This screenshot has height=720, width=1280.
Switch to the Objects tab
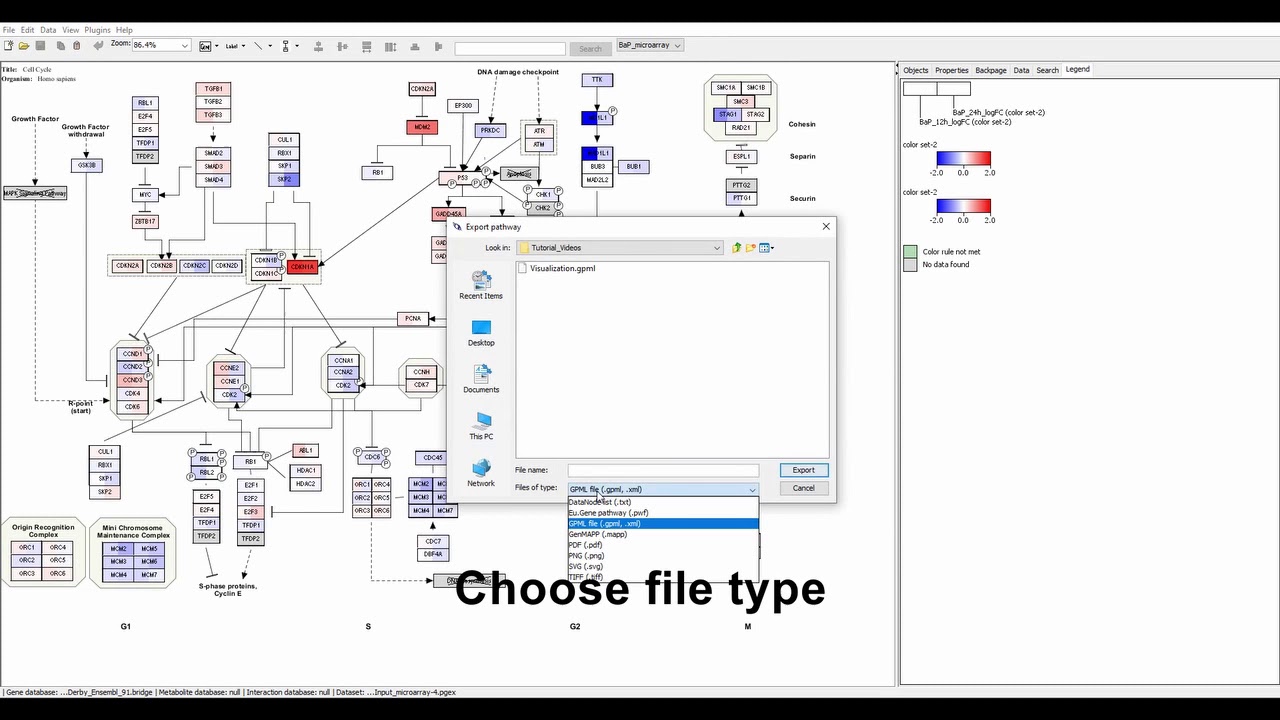(916, 70)
